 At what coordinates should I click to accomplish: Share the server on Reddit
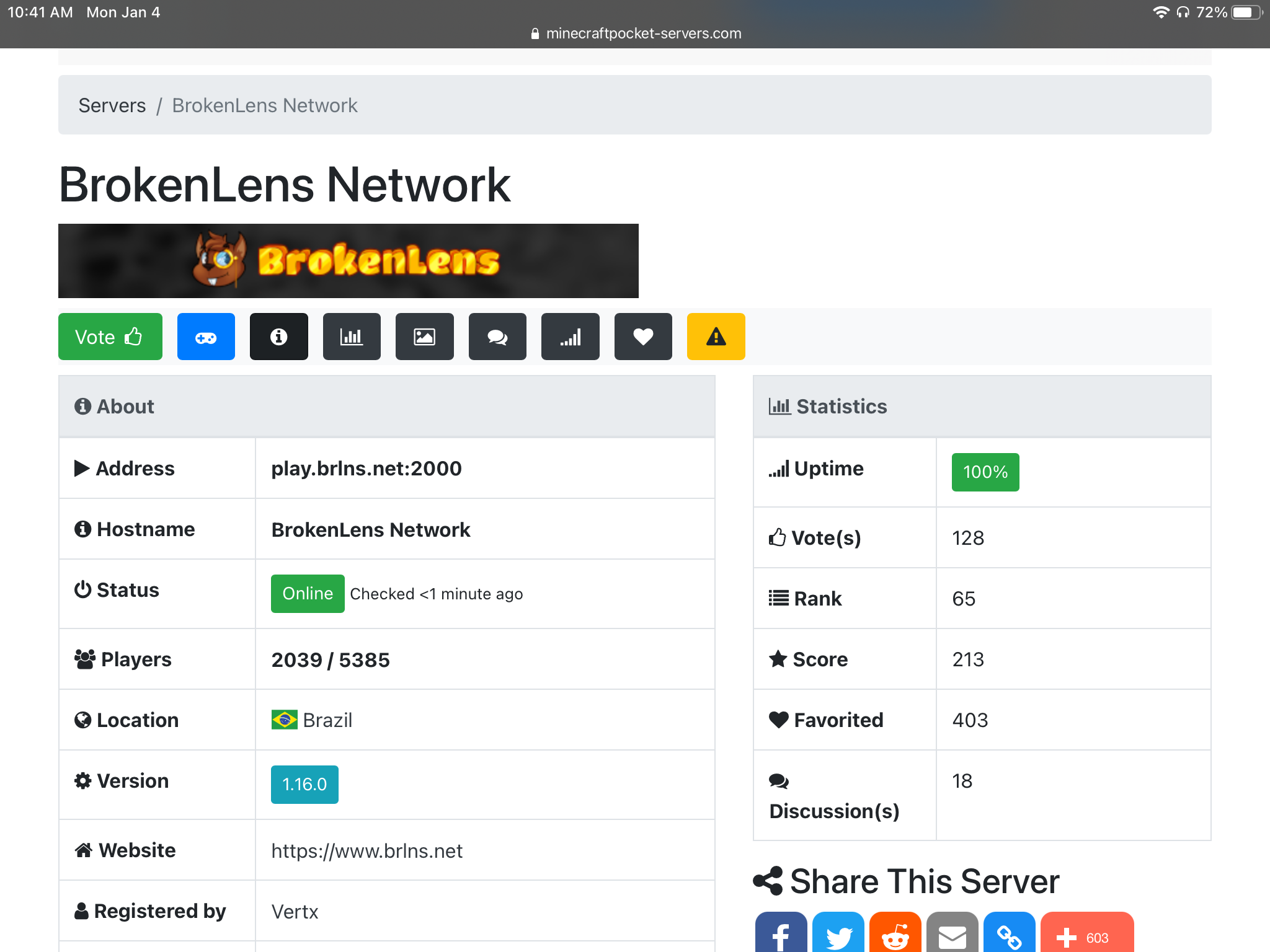tap(895, 932)
